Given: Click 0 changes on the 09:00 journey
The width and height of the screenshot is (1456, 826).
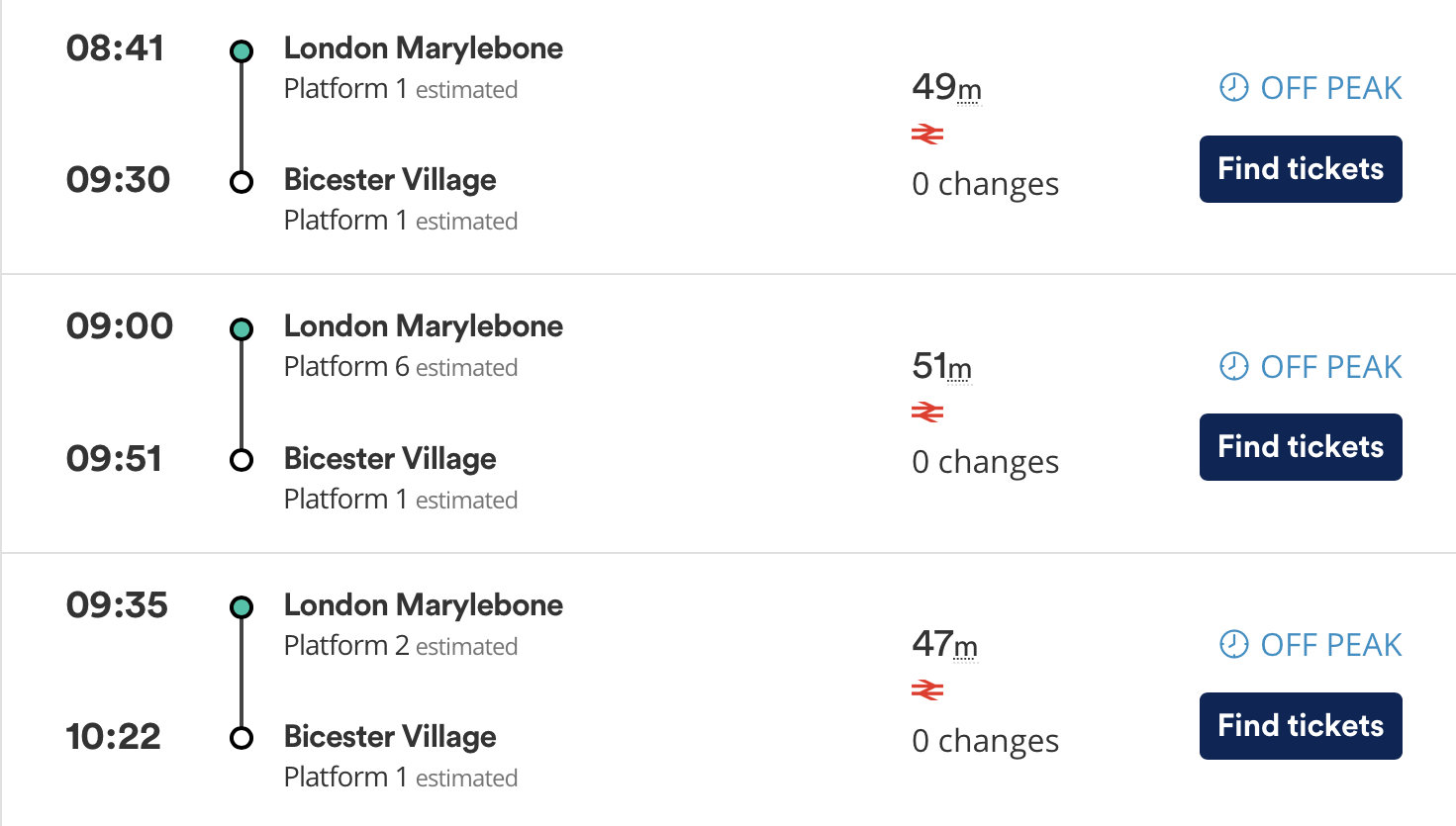Looking at the screenshot, I should [985, 462].
